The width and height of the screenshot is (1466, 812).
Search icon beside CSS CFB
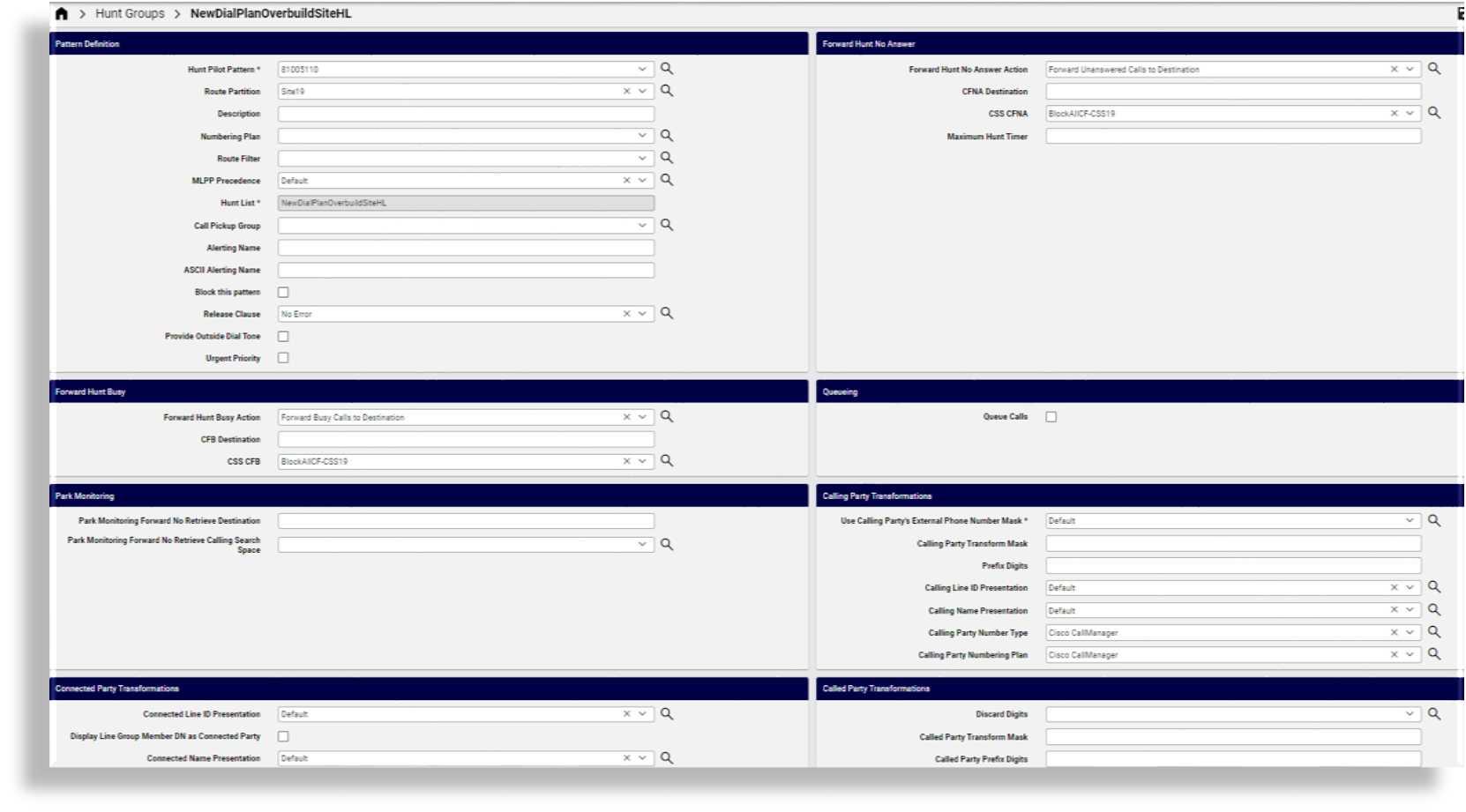[667, 460]
